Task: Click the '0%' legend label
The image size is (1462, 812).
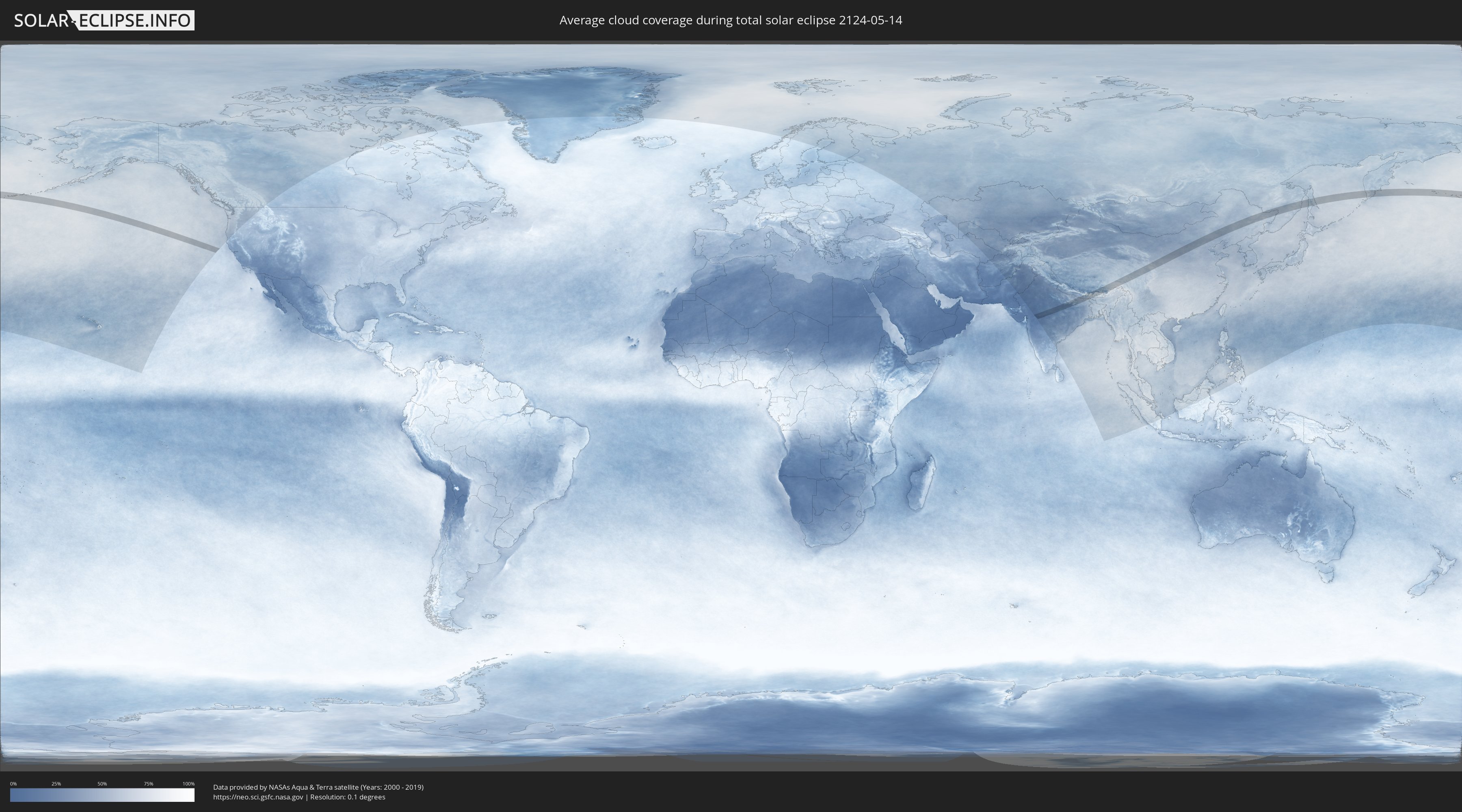Action: pos(13,784)
